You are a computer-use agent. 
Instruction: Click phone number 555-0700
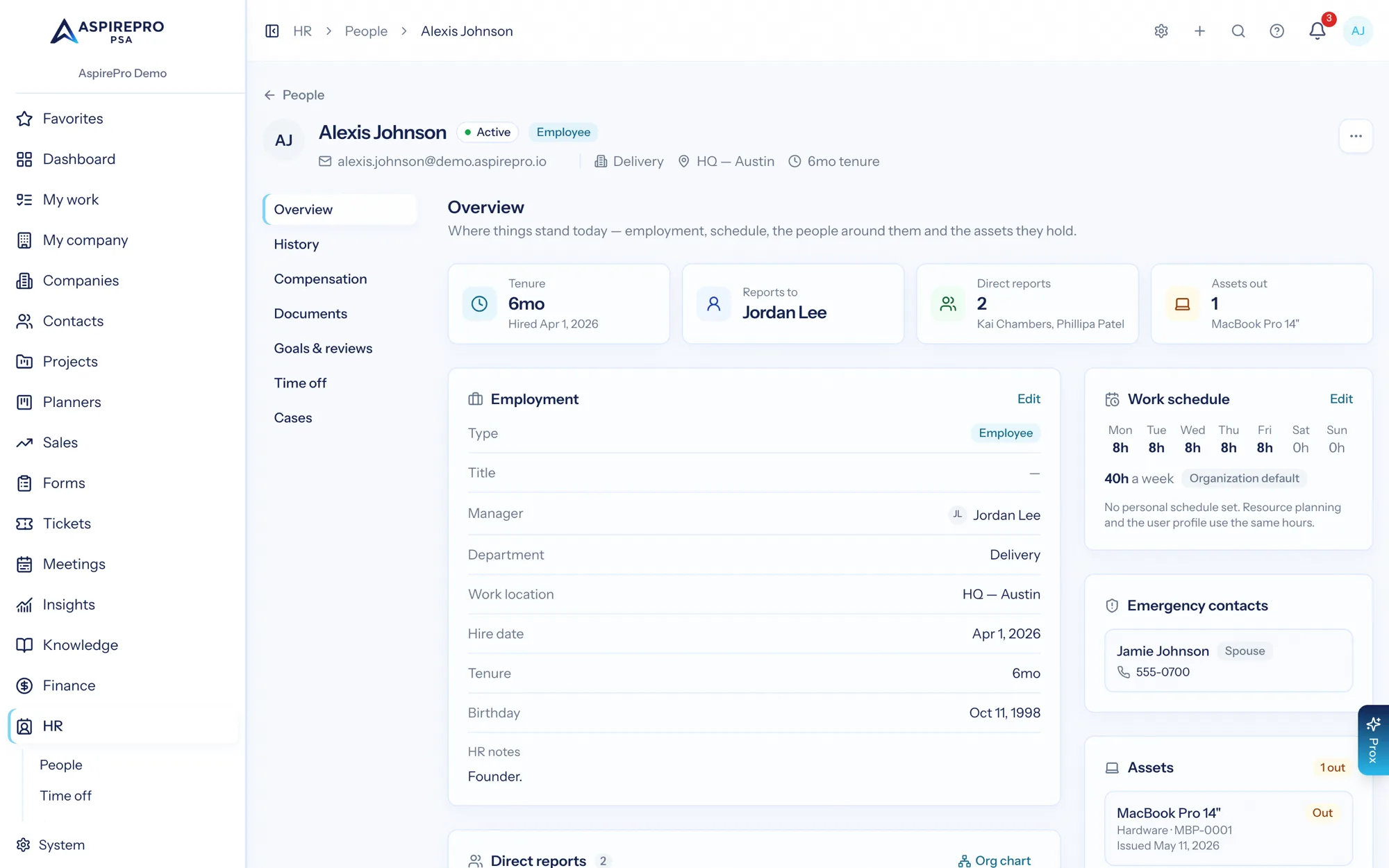tap(1163, 672)
